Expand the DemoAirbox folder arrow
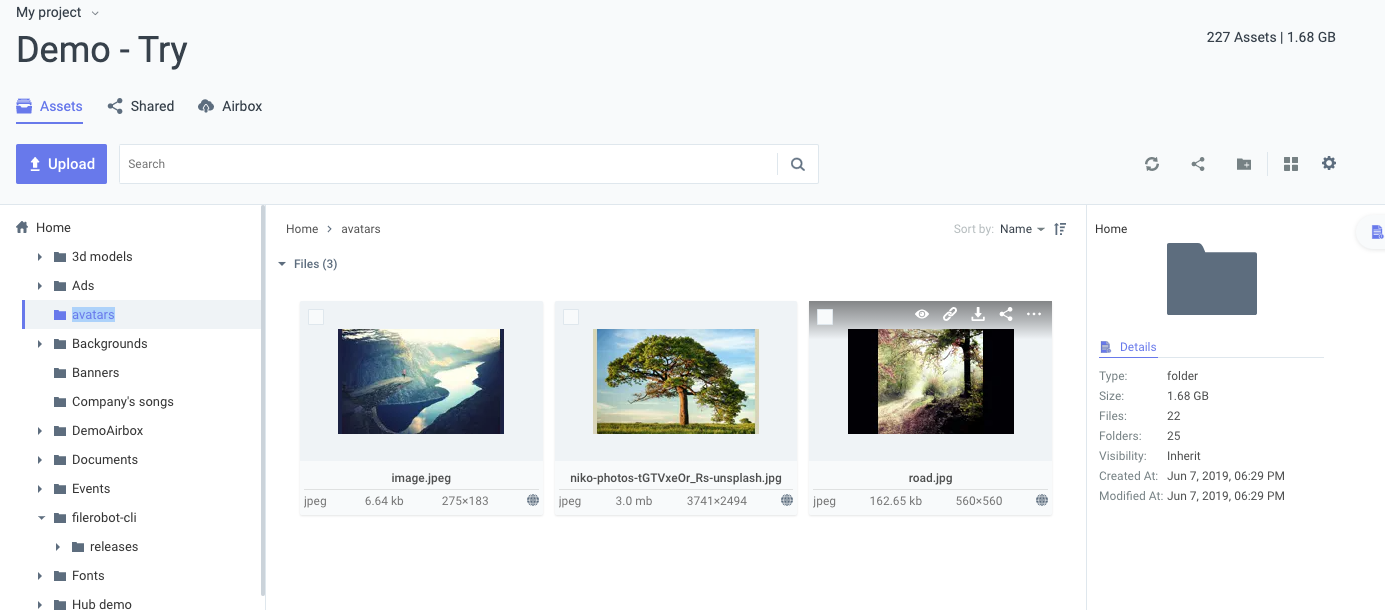Viewport: 1385px width, 610px height. click(x=40, y=431)
